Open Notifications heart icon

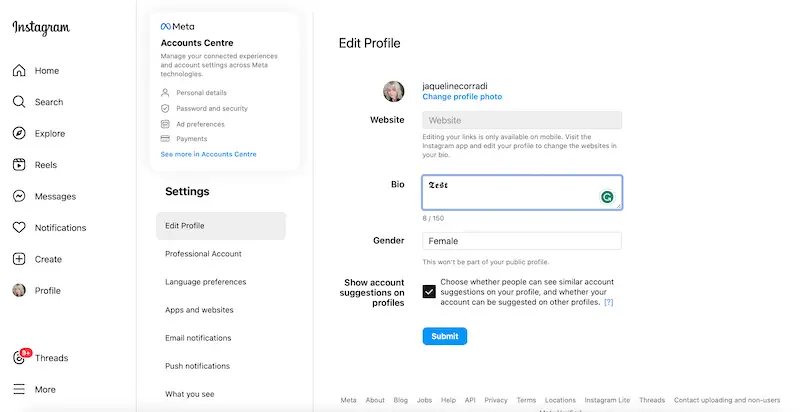[x=19, y=228]
